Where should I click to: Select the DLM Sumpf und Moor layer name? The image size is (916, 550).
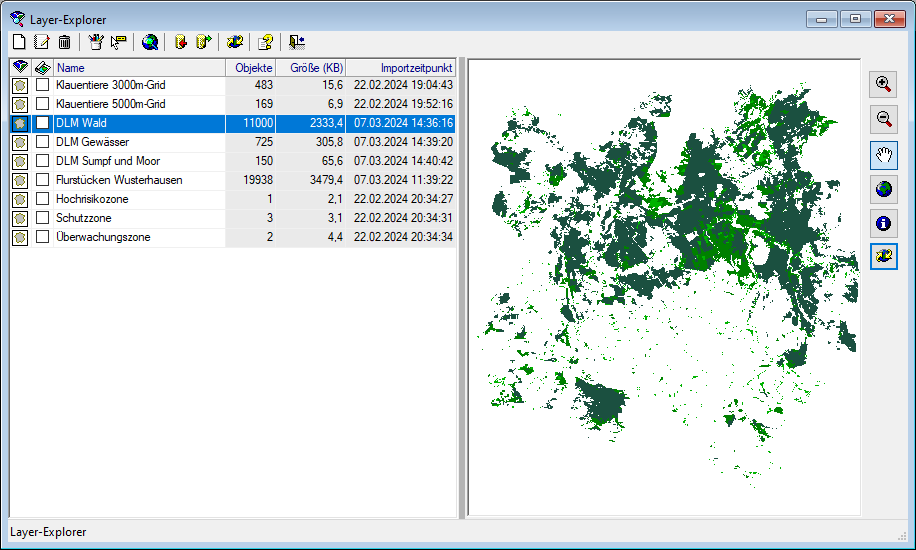point(108,161)
